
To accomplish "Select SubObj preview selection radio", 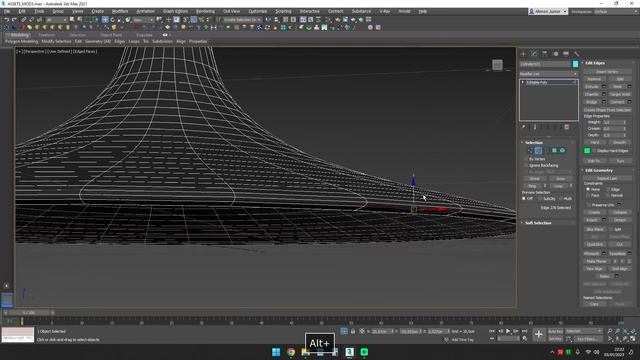I will pyautogui.click(x=540, y=199).
